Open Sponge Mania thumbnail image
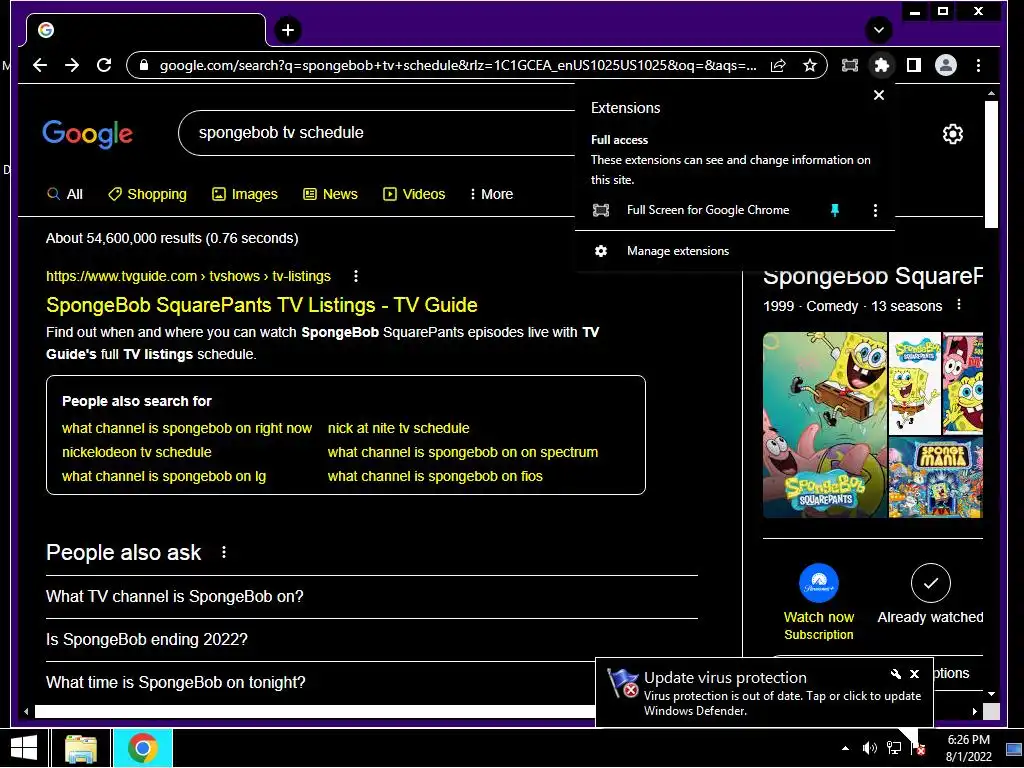 [x=936, y=478]
